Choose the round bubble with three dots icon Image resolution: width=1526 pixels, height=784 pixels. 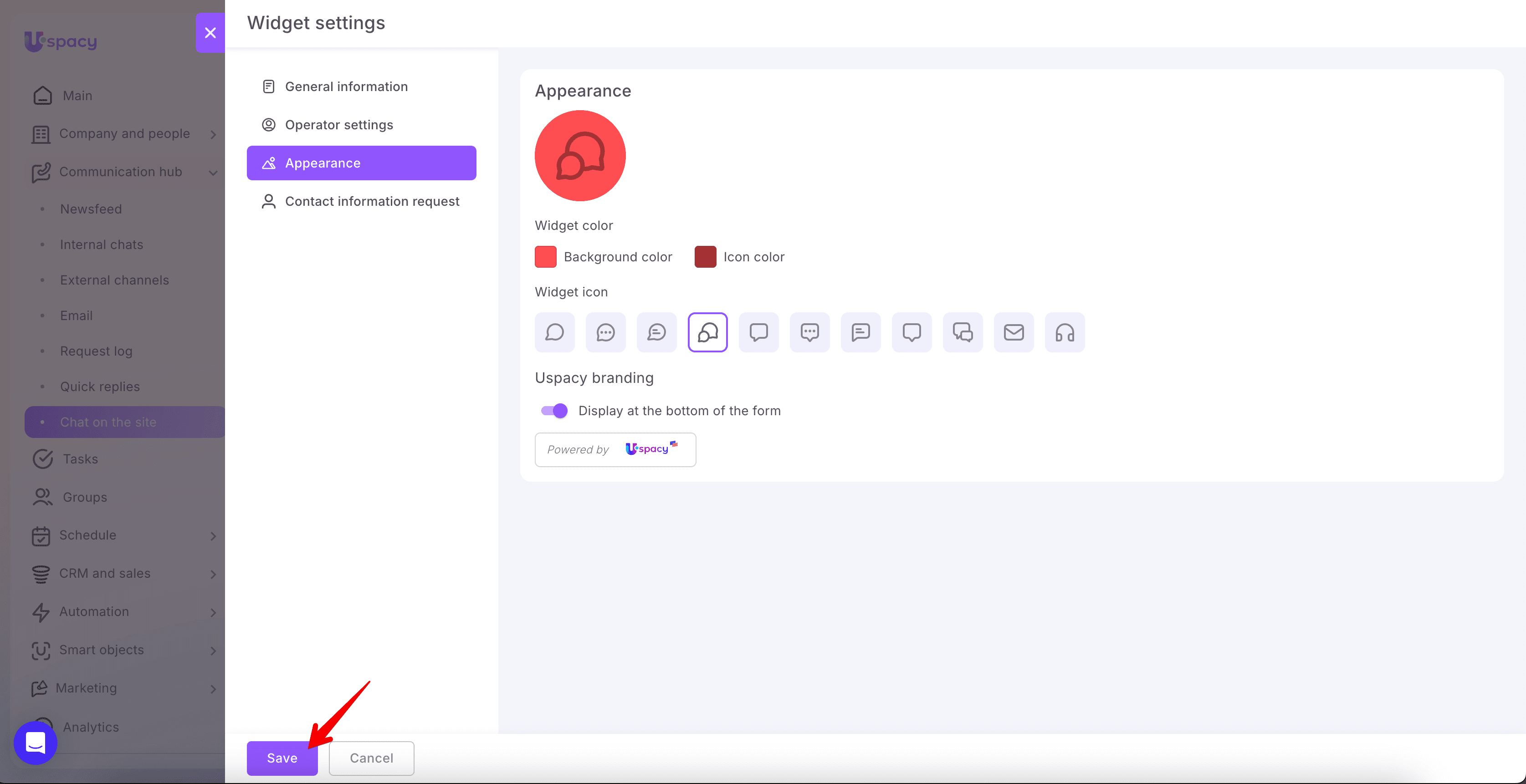point(605,332)
